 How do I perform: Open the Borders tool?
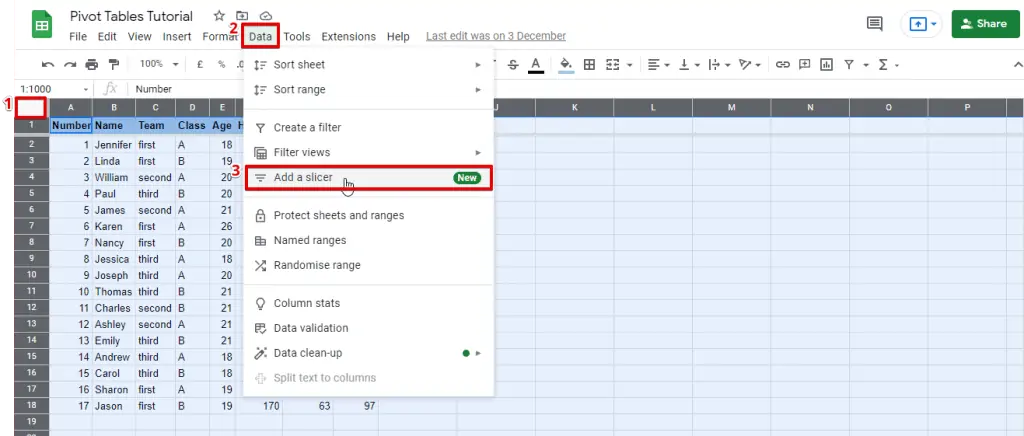pyautogui.click(x=589, y=65)
